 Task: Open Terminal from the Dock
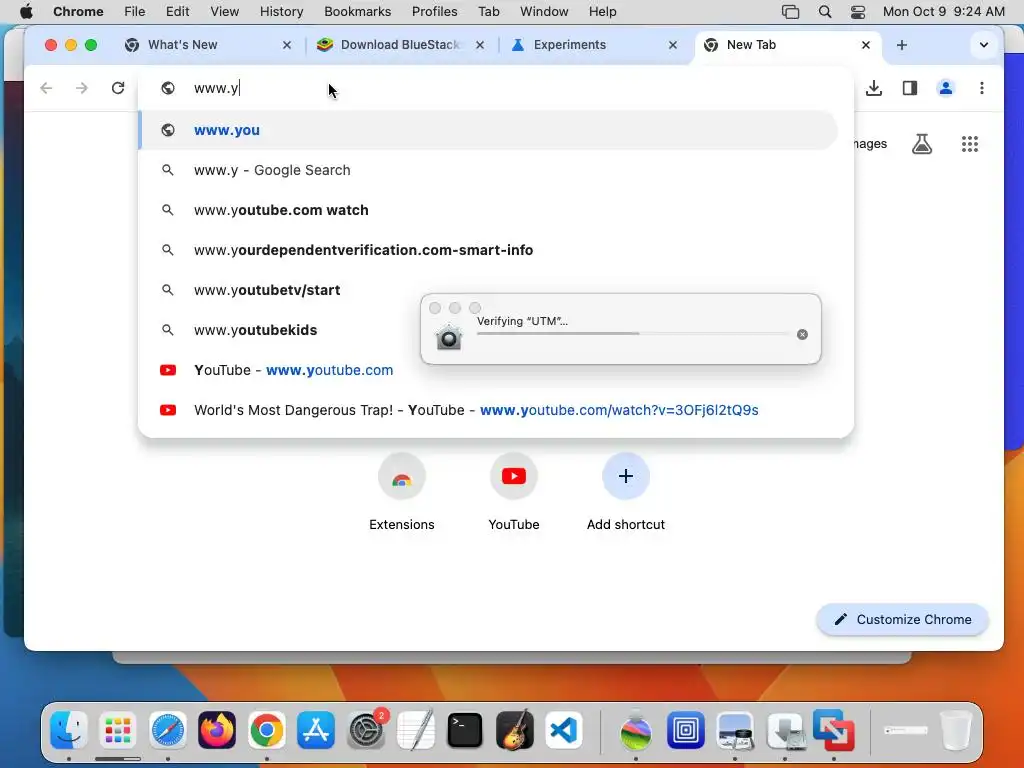(465, 730)
